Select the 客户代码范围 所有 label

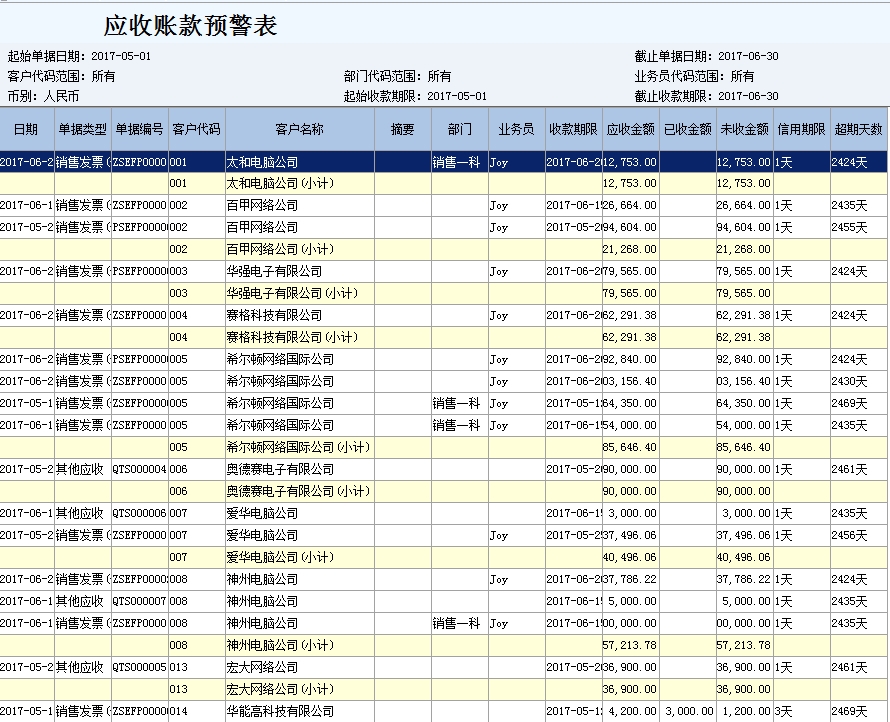tap(61, 76)
